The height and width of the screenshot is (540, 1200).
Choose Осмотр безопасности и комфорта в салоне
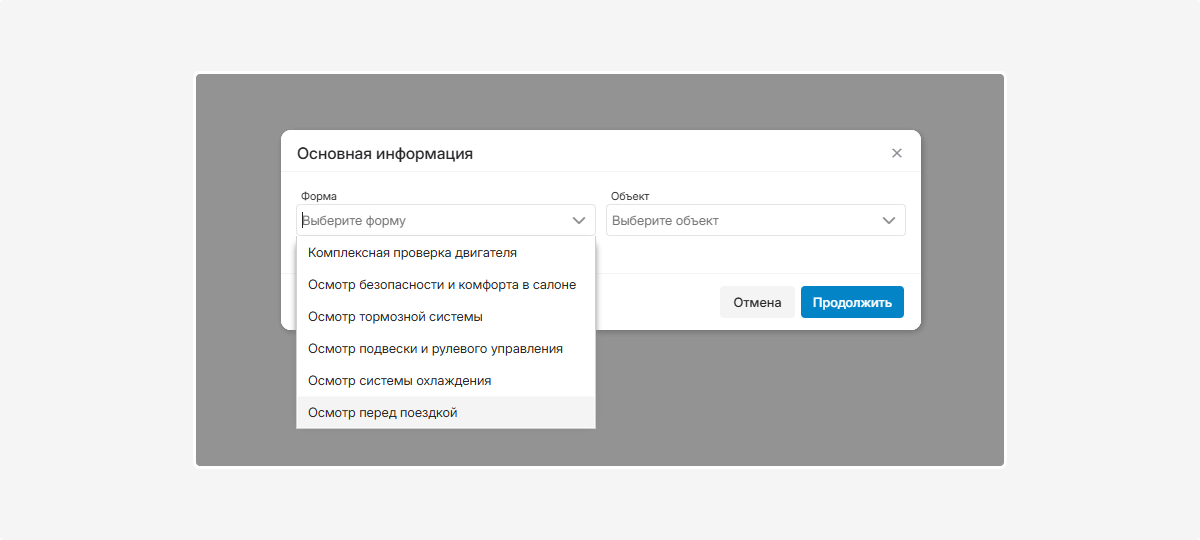point(441,285)
